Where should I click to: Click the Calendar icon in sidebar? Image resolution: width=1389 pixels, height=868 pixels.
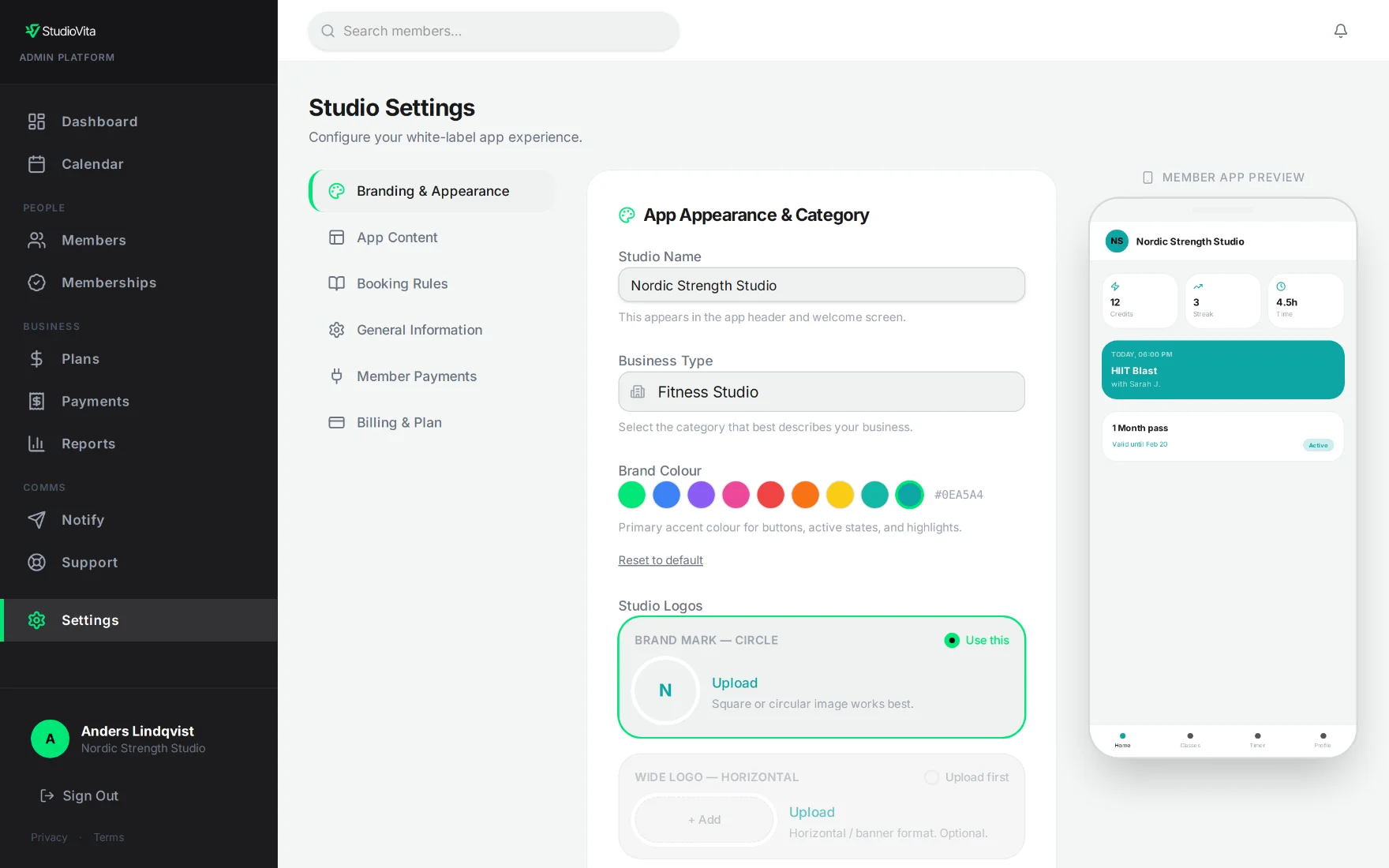click(x=36, y=164)
